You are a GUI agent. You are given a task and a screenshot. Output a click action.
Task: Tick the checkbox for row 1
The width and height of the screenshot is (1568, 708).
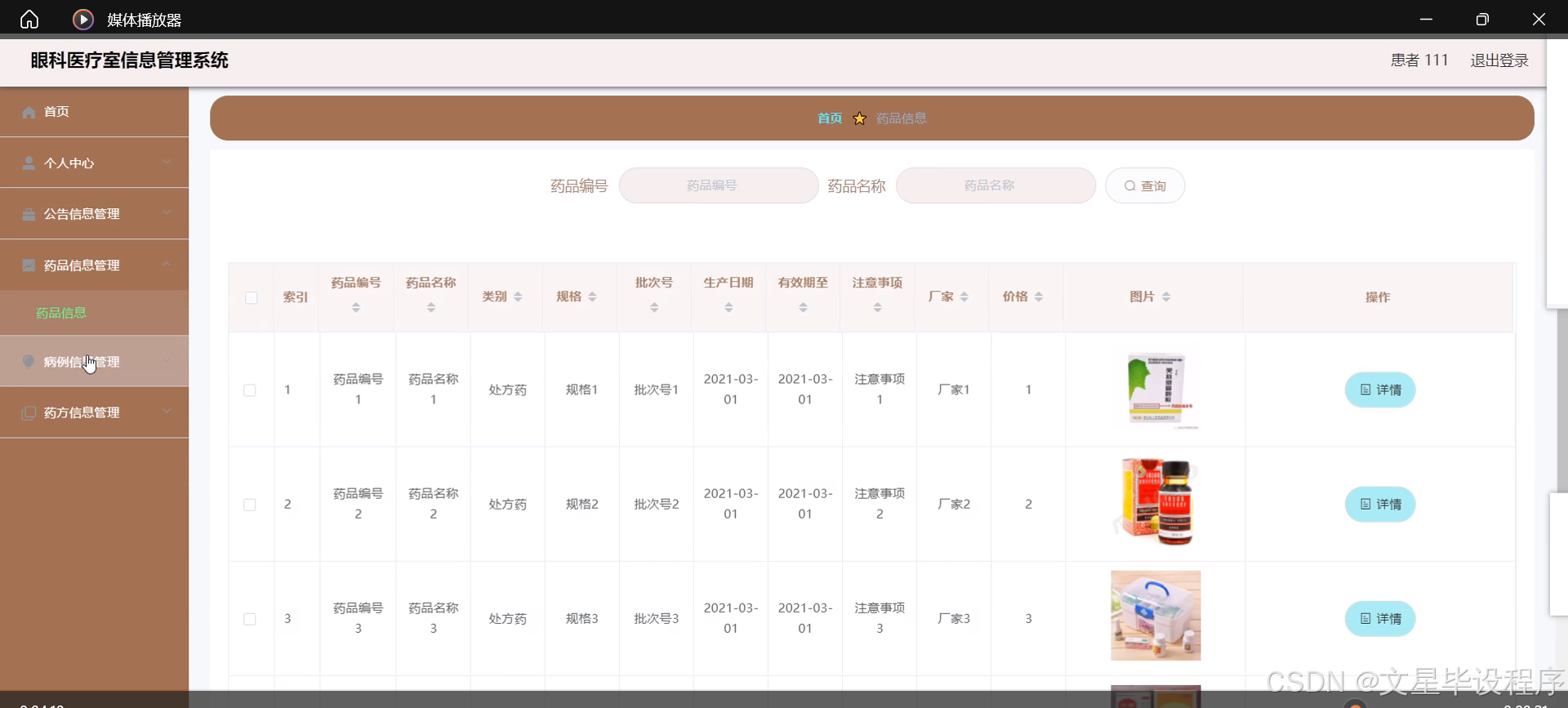pyautogui.click(x=250, y=390)
